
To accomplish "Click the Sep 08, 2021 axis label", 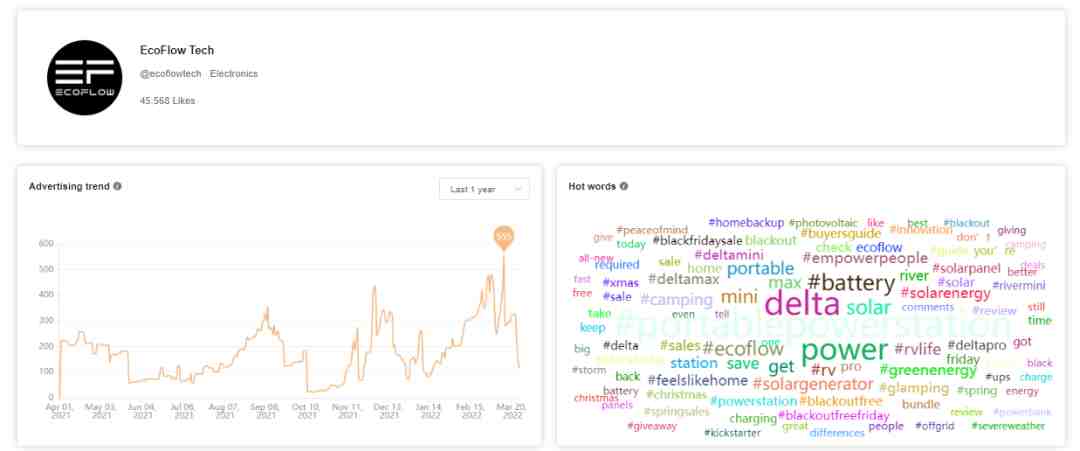I will (x=264, y=411).
